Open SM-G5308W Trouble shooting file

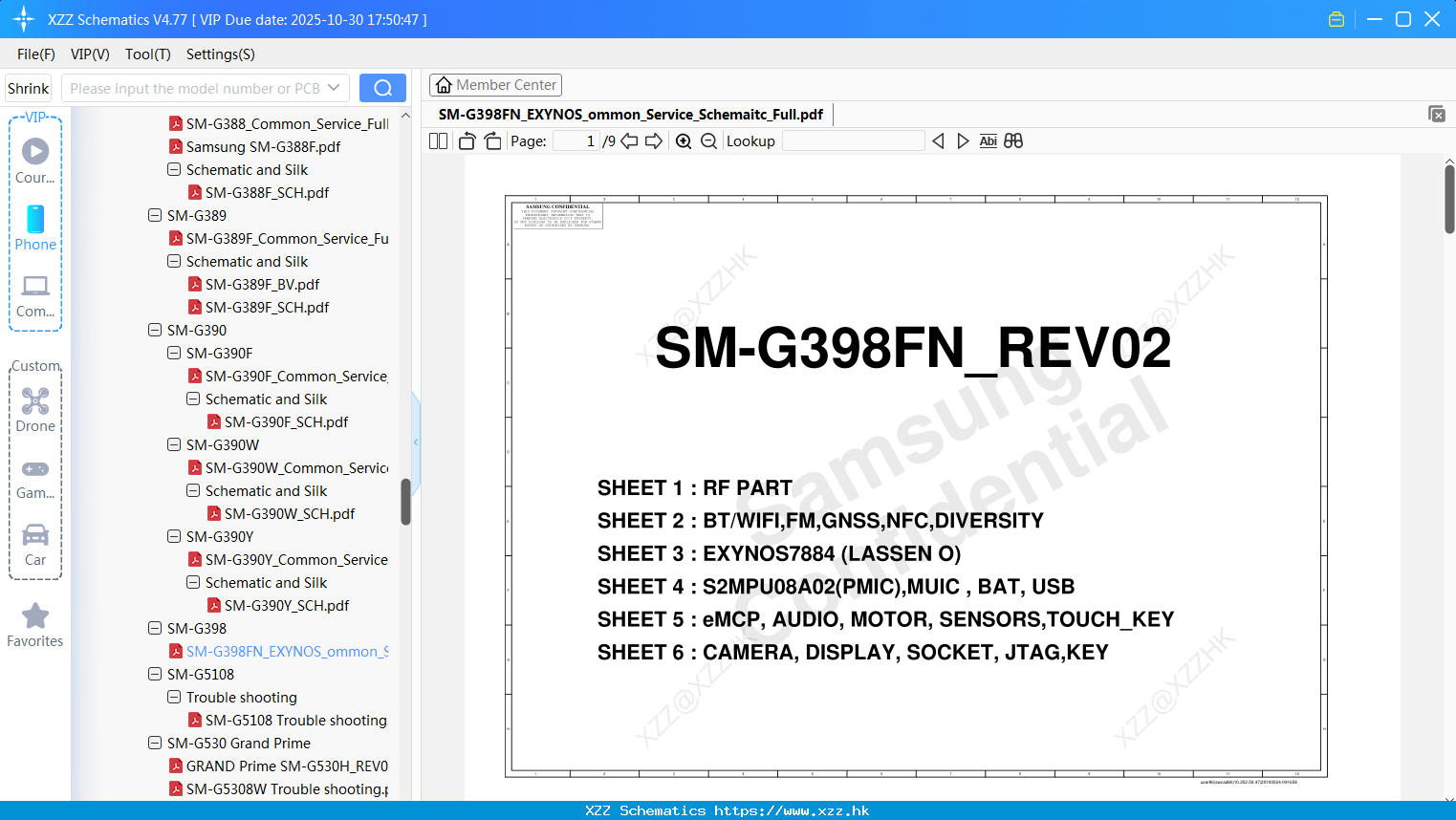[278, 788]
